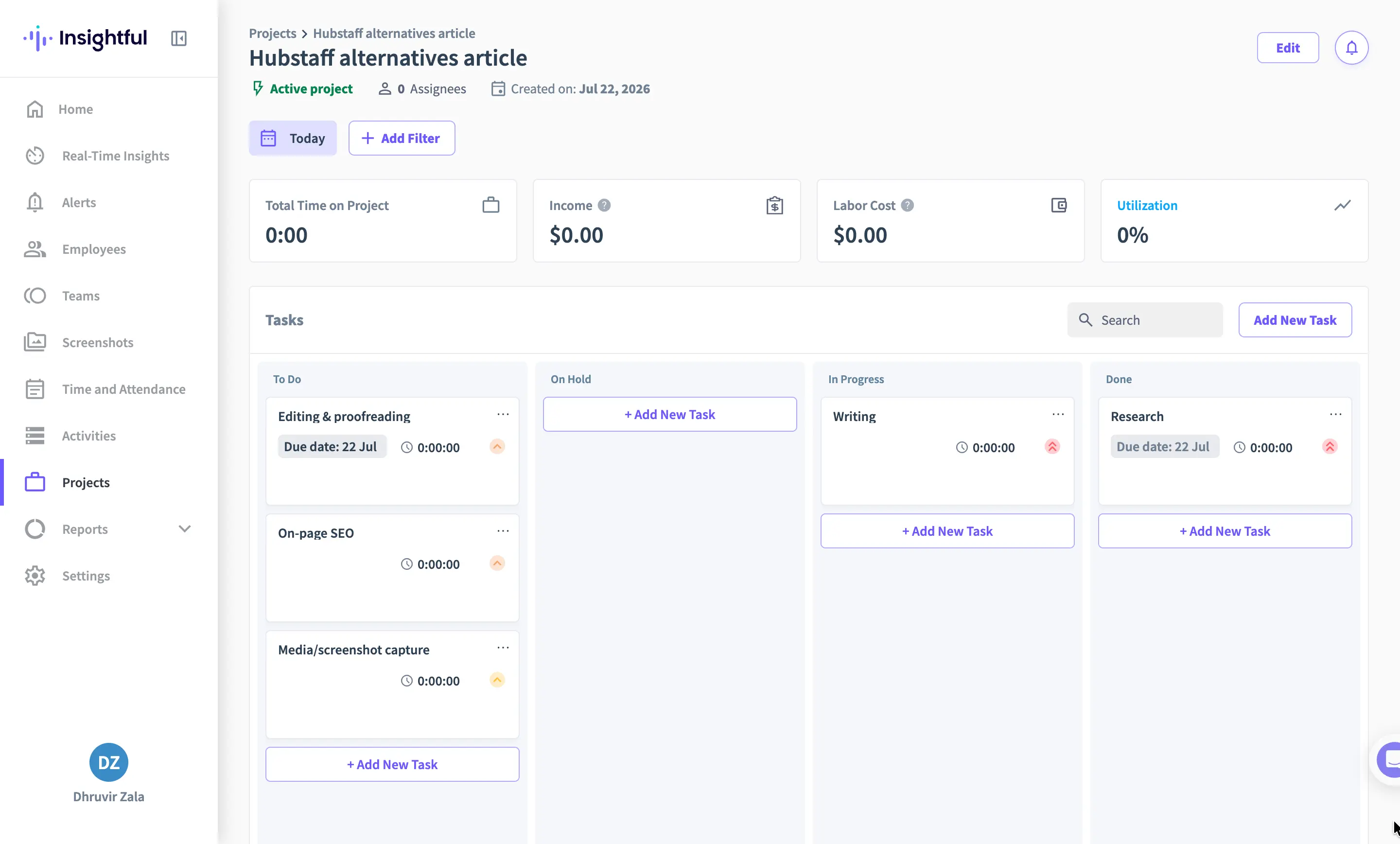Open the Today date range picker

[293, 138]
